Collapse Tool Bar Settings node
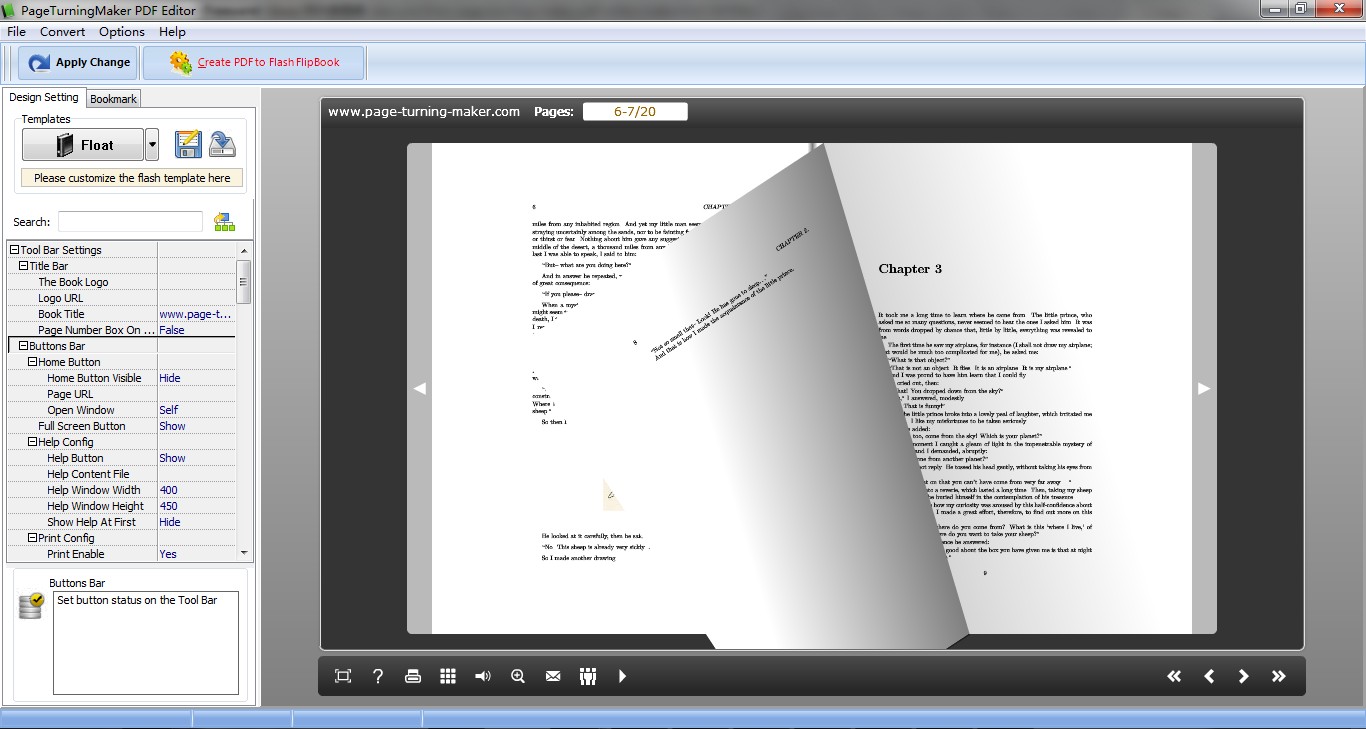 point(15,250)
